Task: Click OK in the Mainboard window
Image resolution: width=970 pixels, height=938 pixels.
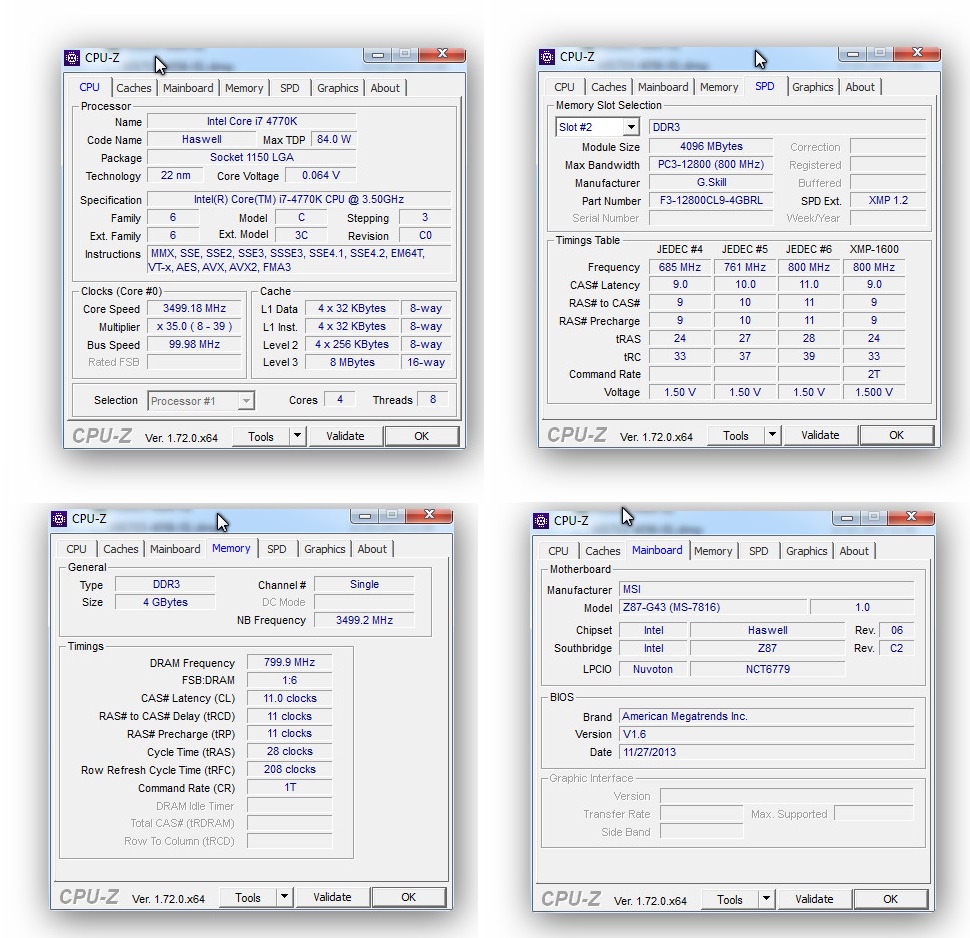Action: pos(890,899)
